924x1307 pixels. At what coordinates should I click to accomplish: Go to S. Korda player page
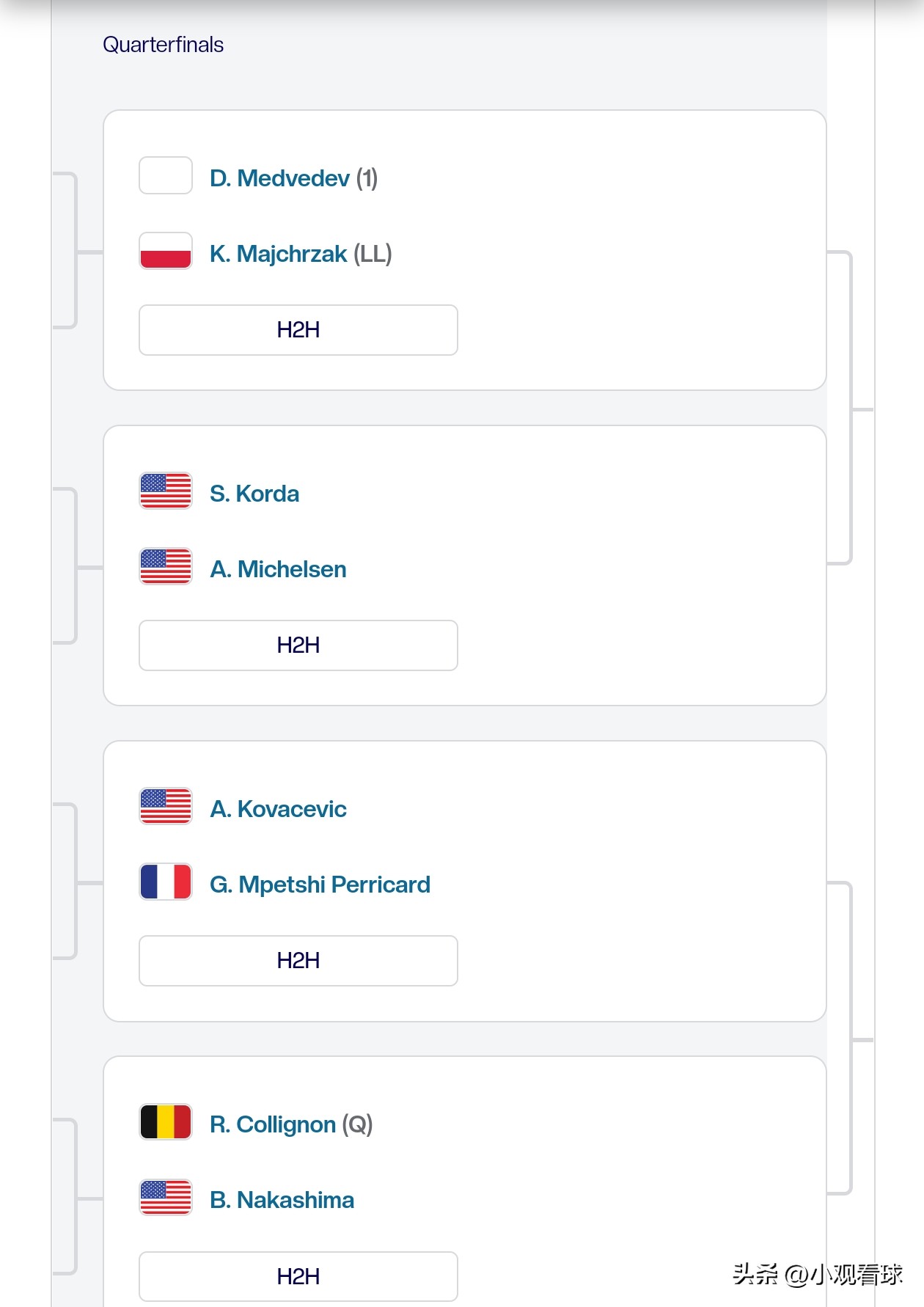(x=254, y=494)
